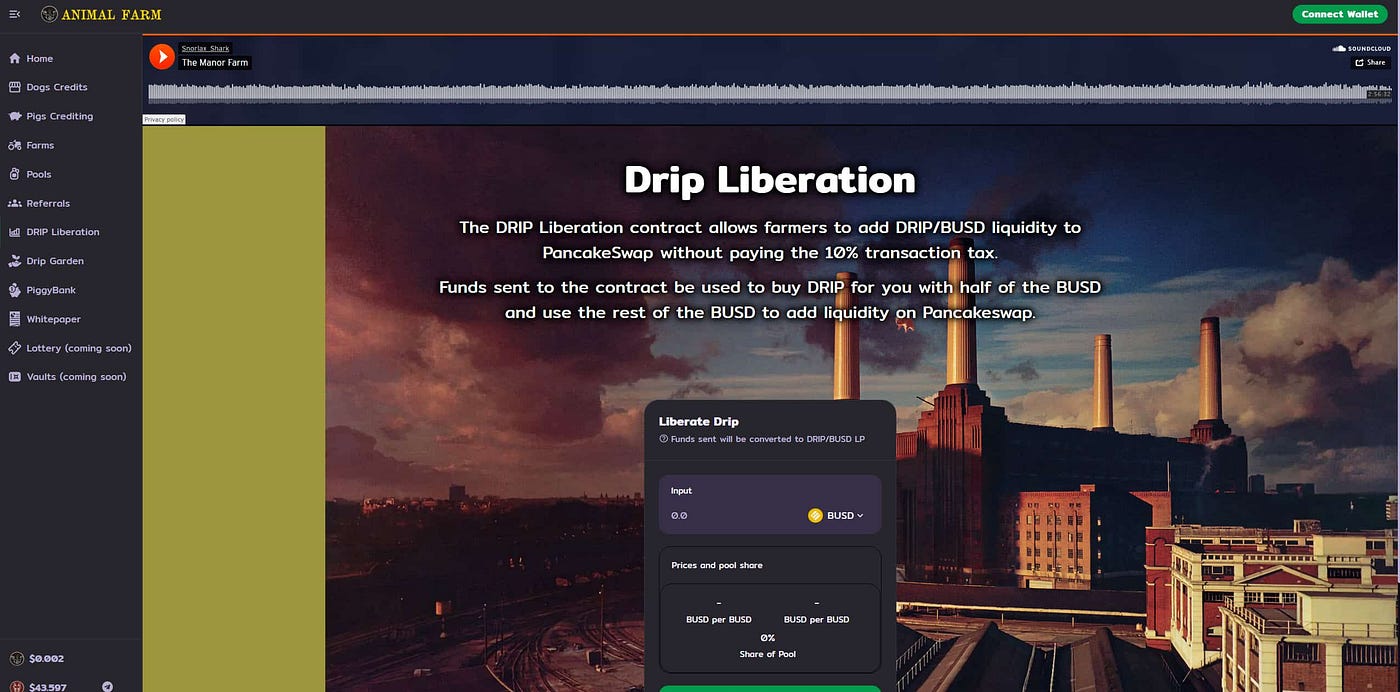Play The Manor Farm track
Screen dimensions: 1400x692
[x=162, y=56]
